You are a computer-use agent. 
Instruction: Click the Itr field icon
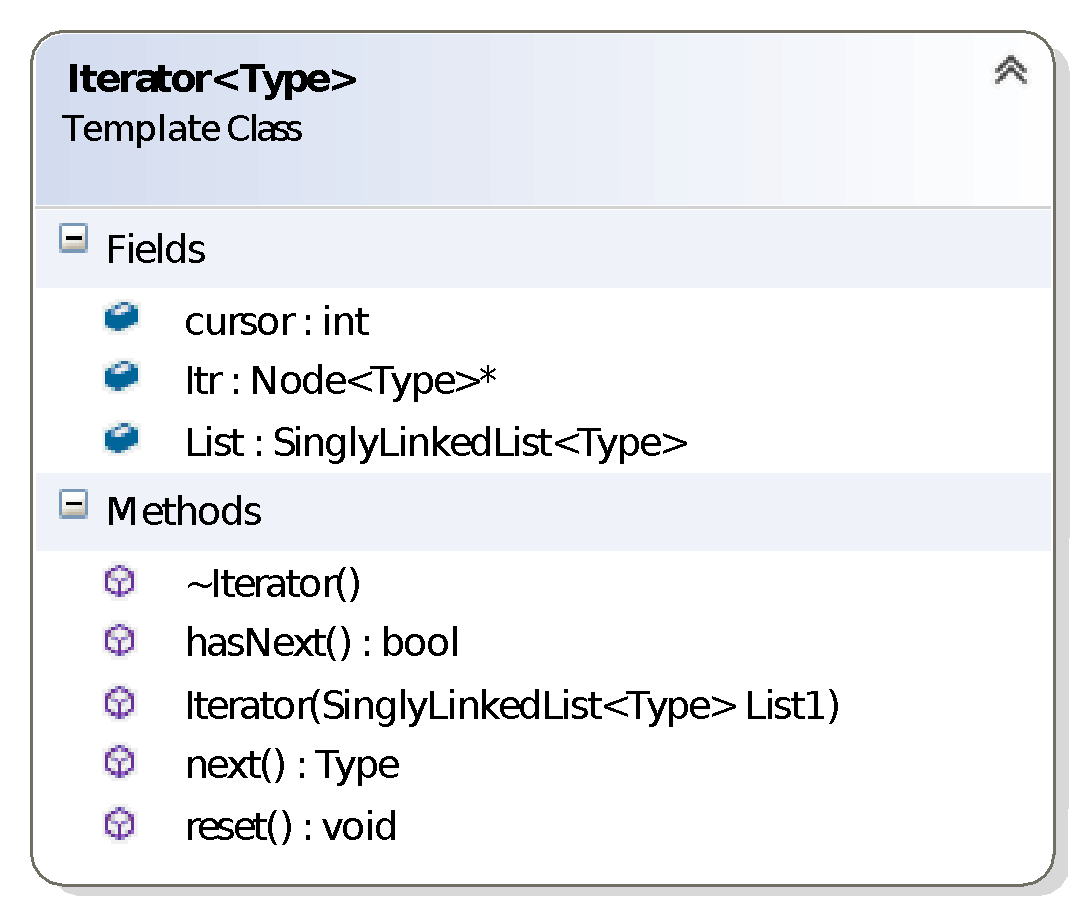click(121, 378)
